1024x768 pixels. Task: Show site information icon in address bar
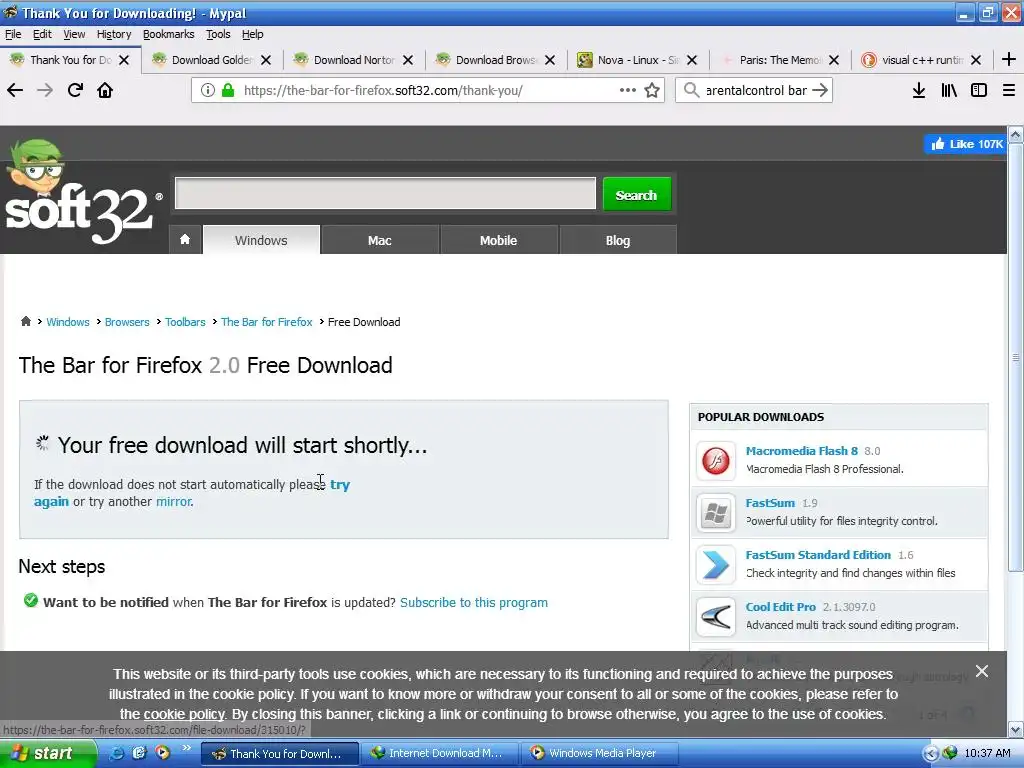coord(208,90)
